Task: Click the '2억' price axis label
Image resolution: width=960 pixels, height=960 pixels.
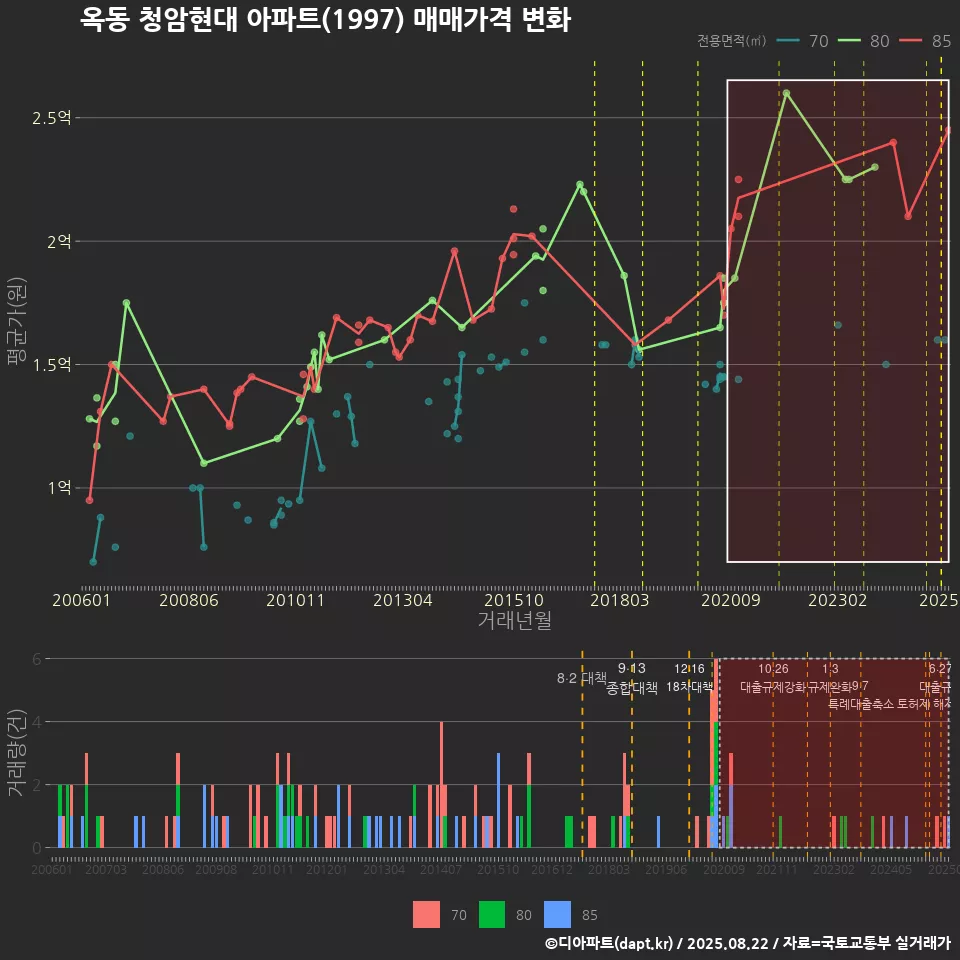Action: coord(59,241)
